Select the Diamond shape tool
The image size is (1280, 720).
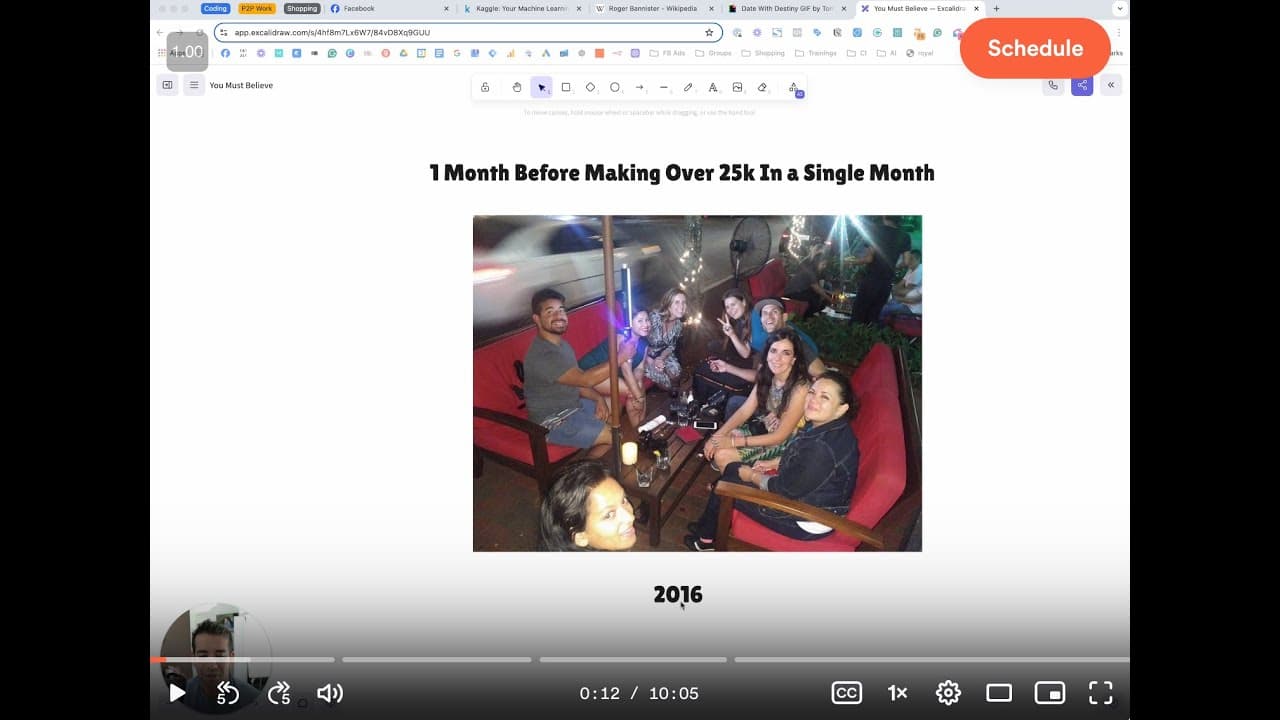(590, 87)
